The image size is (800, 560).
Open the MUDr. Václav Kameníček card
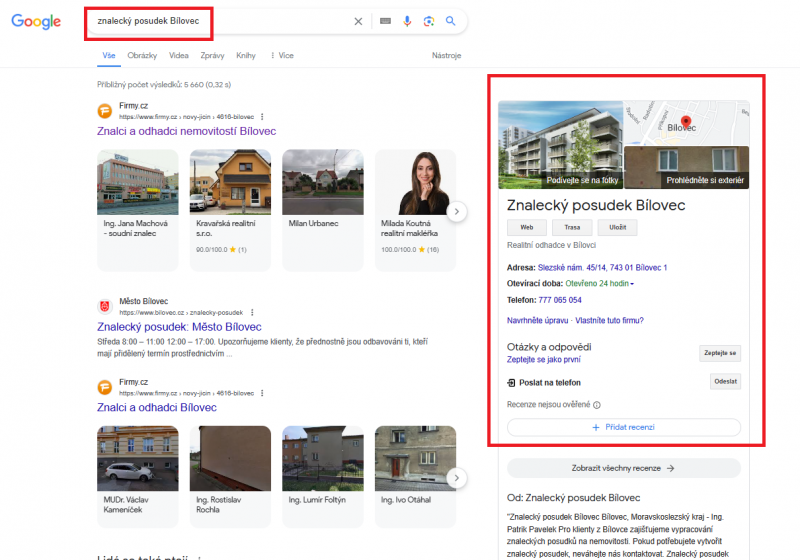click(x=138, y=477)
